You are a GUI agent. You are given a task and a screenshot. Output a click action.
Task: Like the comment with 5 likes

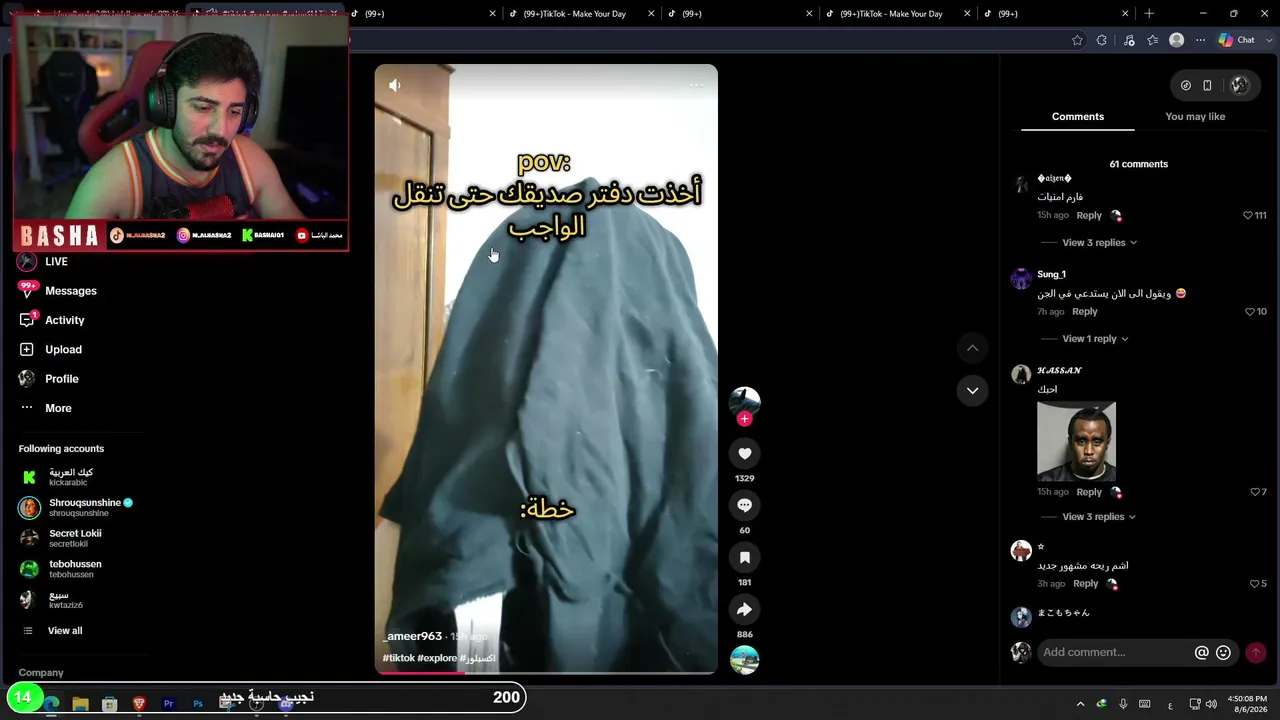pos(1255,584)
